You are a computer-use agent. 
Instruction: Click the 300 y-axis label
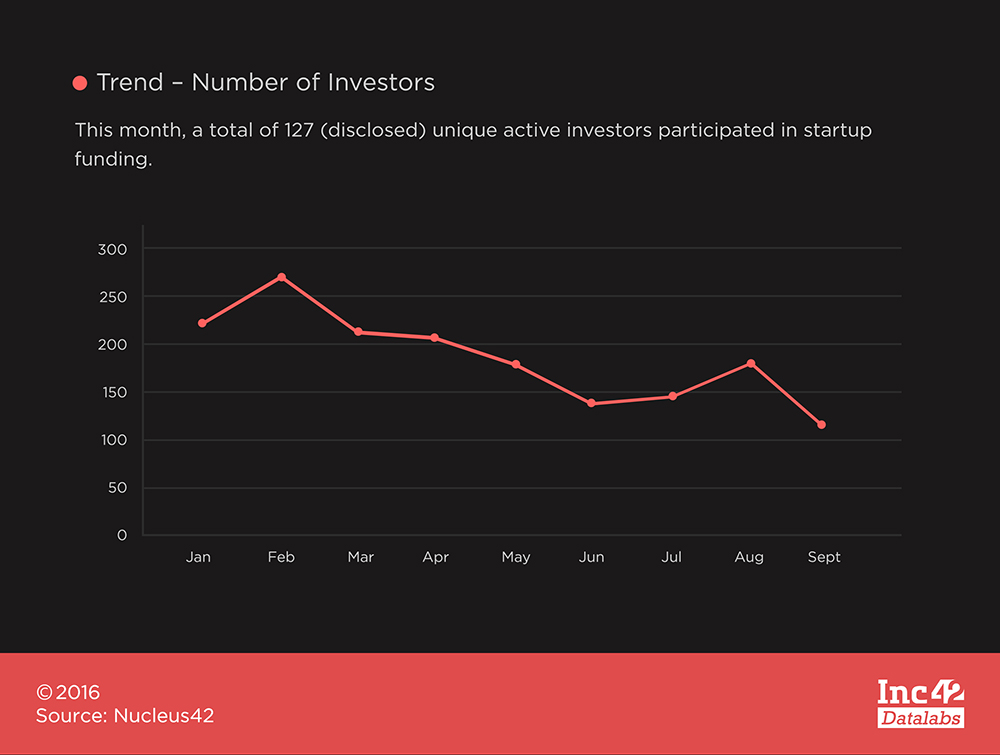pyautogui.click(x=114, y=249)
